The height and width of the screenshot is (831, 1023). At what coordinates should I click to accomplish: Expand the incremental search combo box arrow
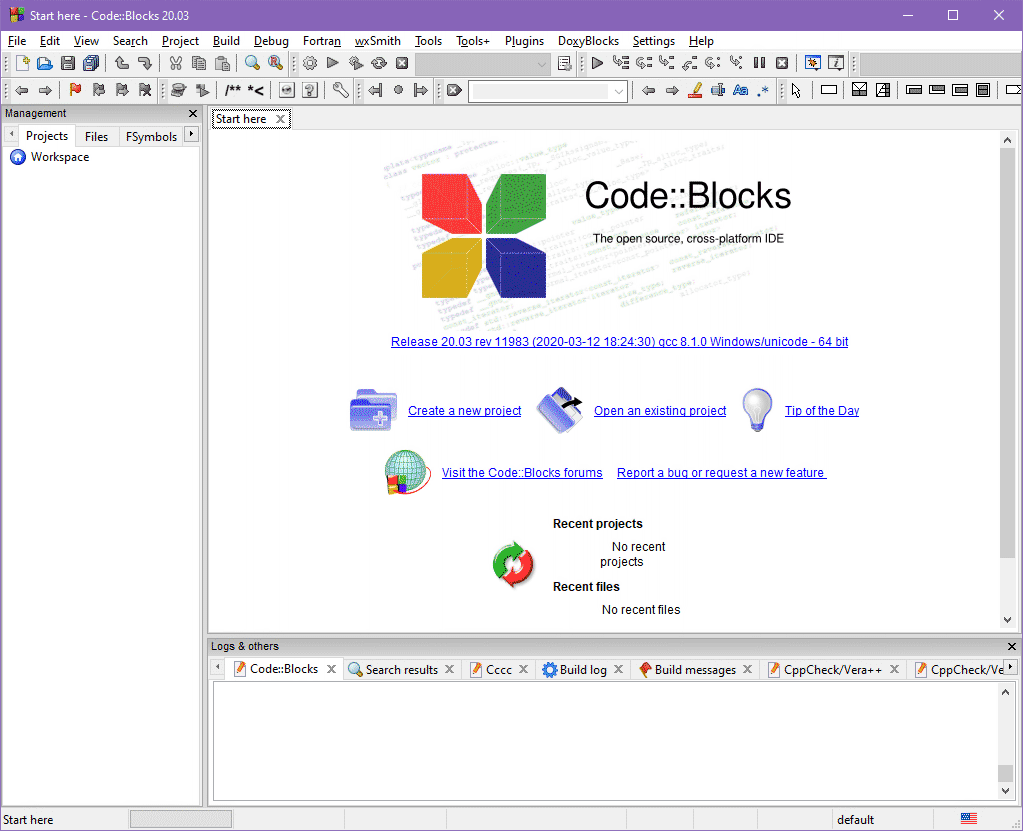[x=619, y=91]
